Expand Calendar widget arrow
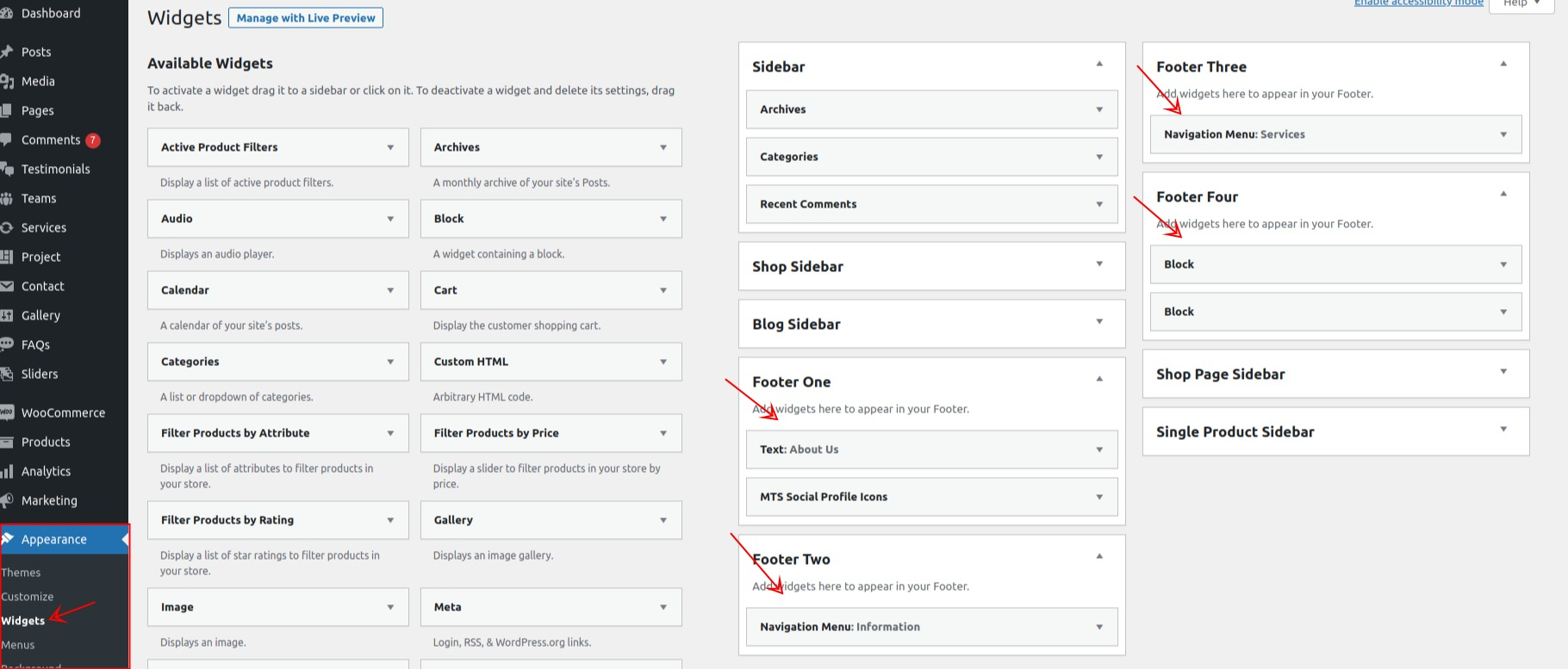The width and height of the screenshot is (1568, 669). click(x=390, y=290)
